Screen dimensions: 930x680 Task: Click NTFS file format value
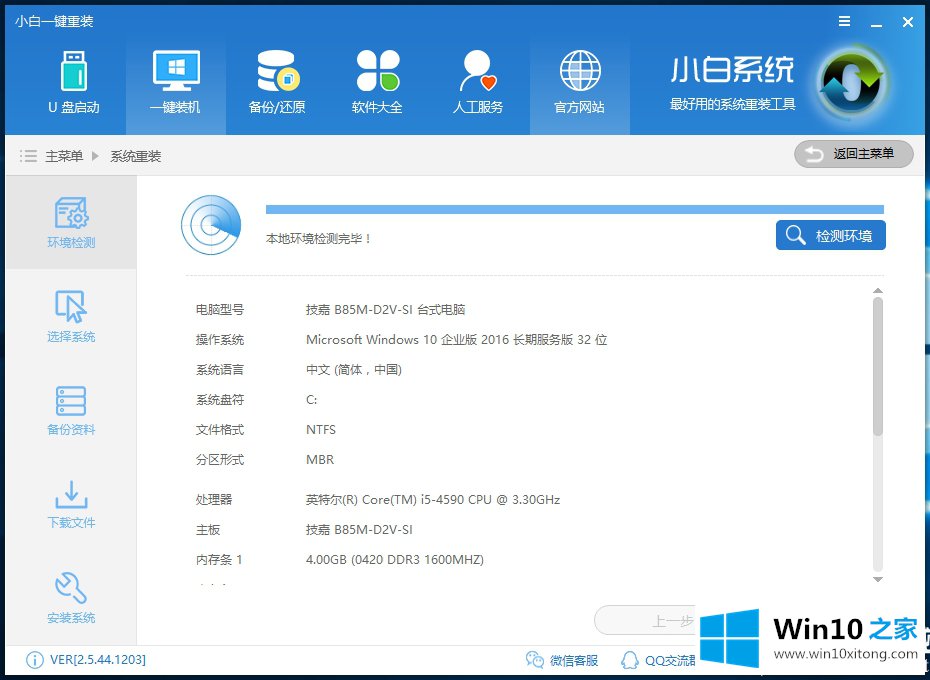tap(321, 430)
